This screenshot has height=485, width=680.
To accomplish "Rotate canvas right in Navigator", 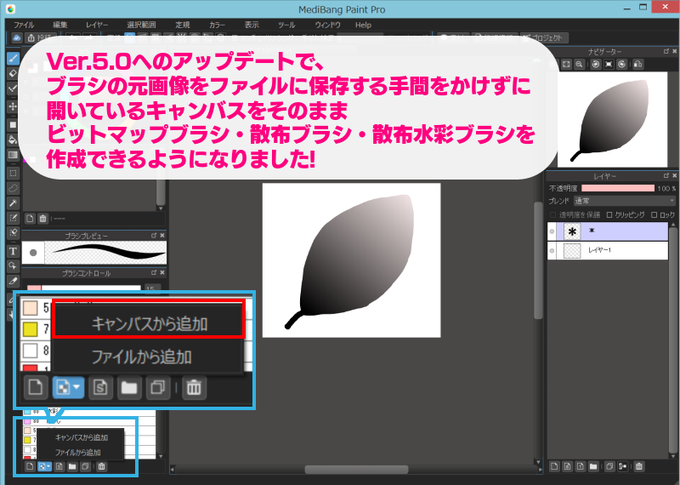I will (622, 64).
